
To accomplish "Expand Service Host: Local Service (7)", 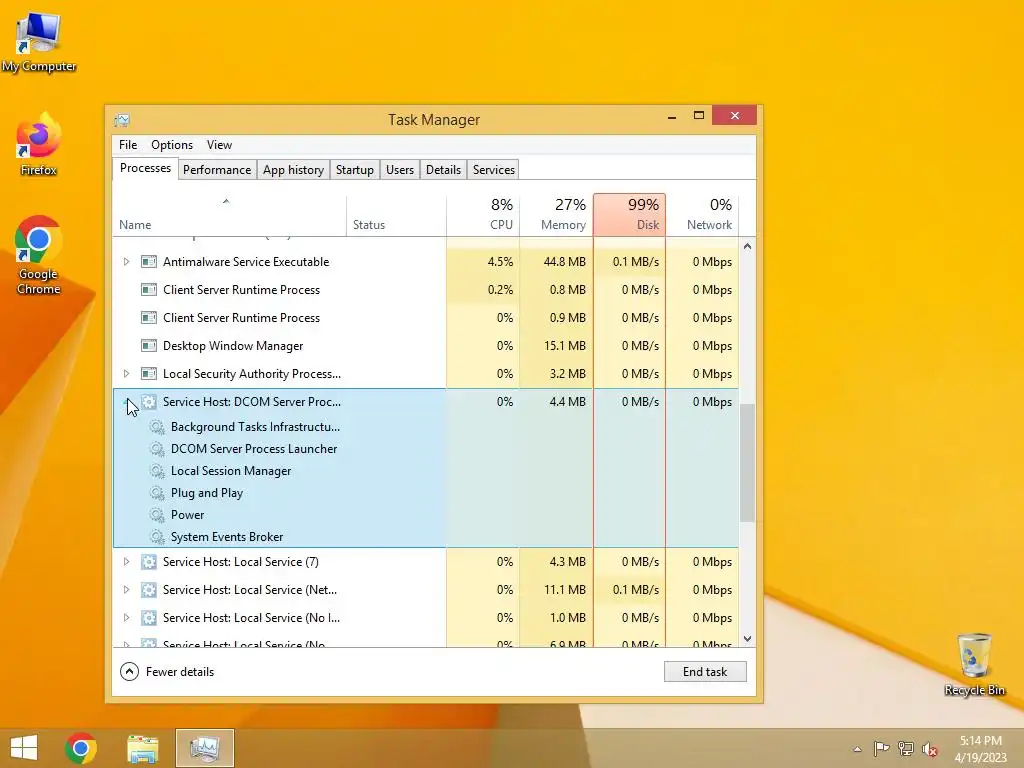I will [127, 562].
